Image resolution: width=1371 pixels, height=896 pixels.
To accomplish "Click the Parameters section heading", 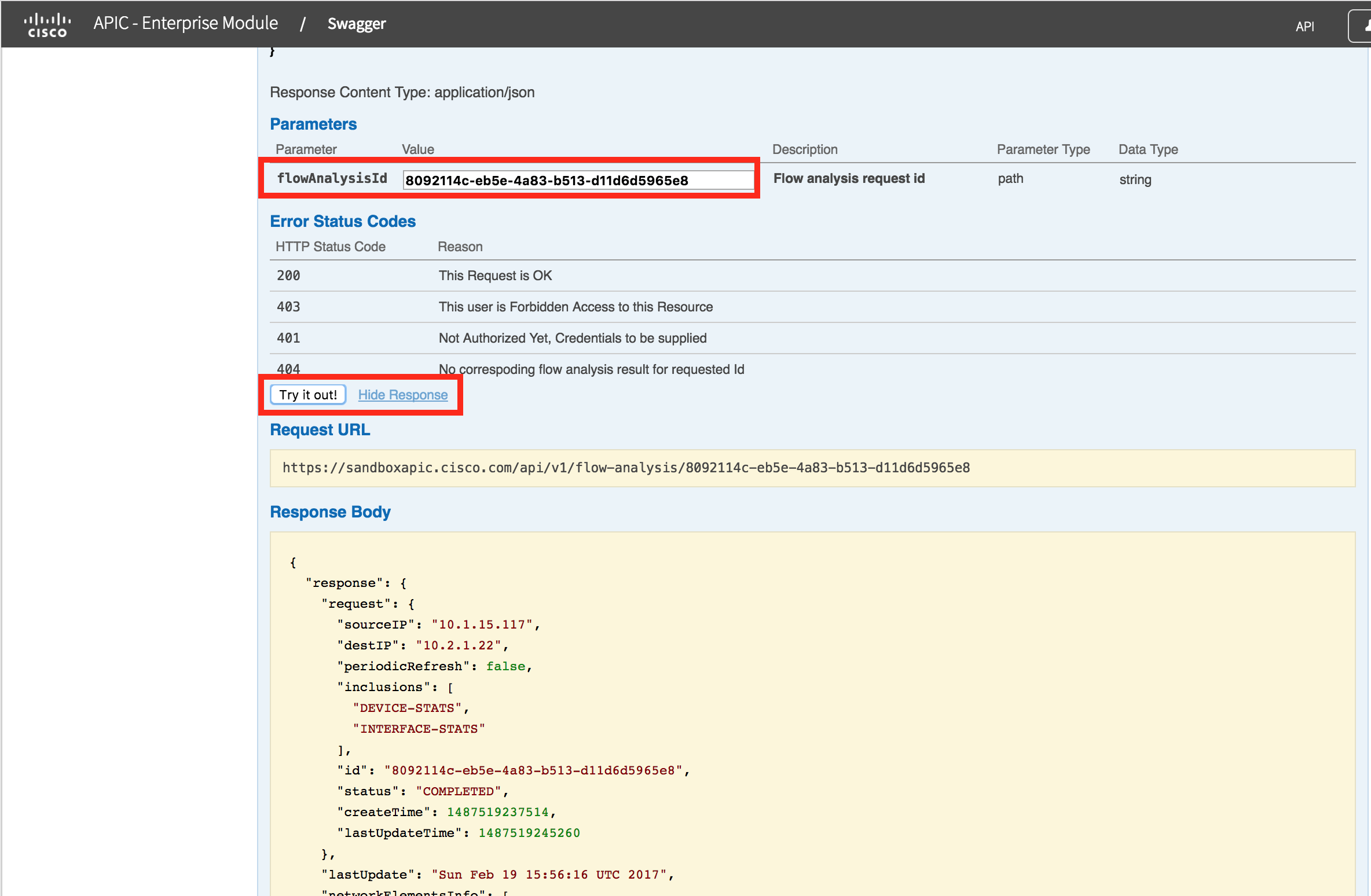I will pyautogui.click(x=313, y=124).
